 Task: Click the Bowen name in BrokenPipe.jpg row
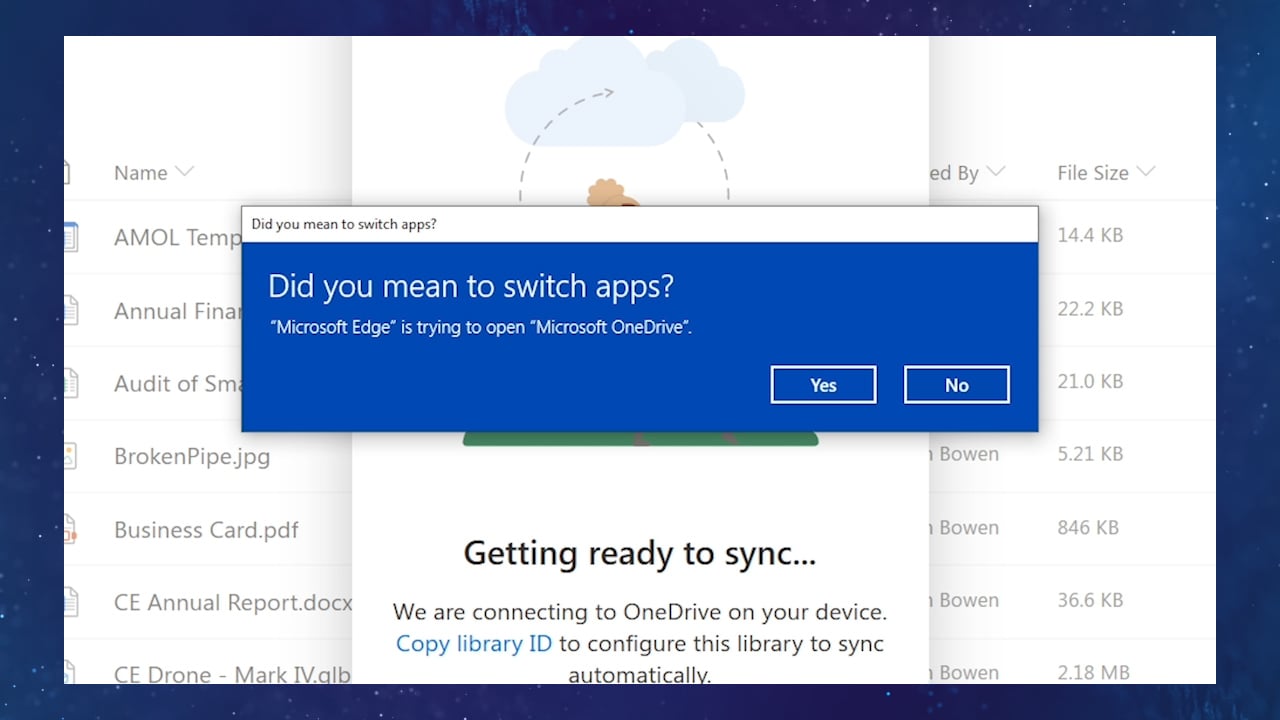coord(969,454)
